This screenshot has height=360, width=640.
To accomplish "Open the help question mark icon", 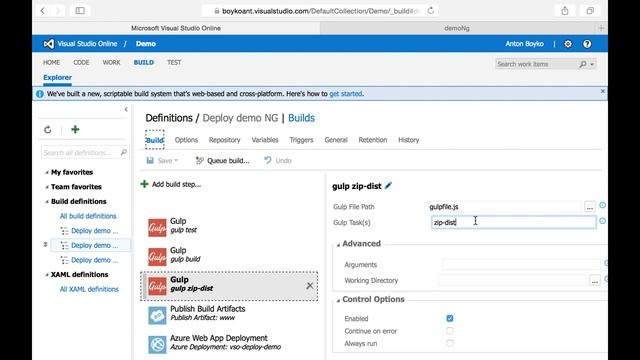I will pos(587,44).
